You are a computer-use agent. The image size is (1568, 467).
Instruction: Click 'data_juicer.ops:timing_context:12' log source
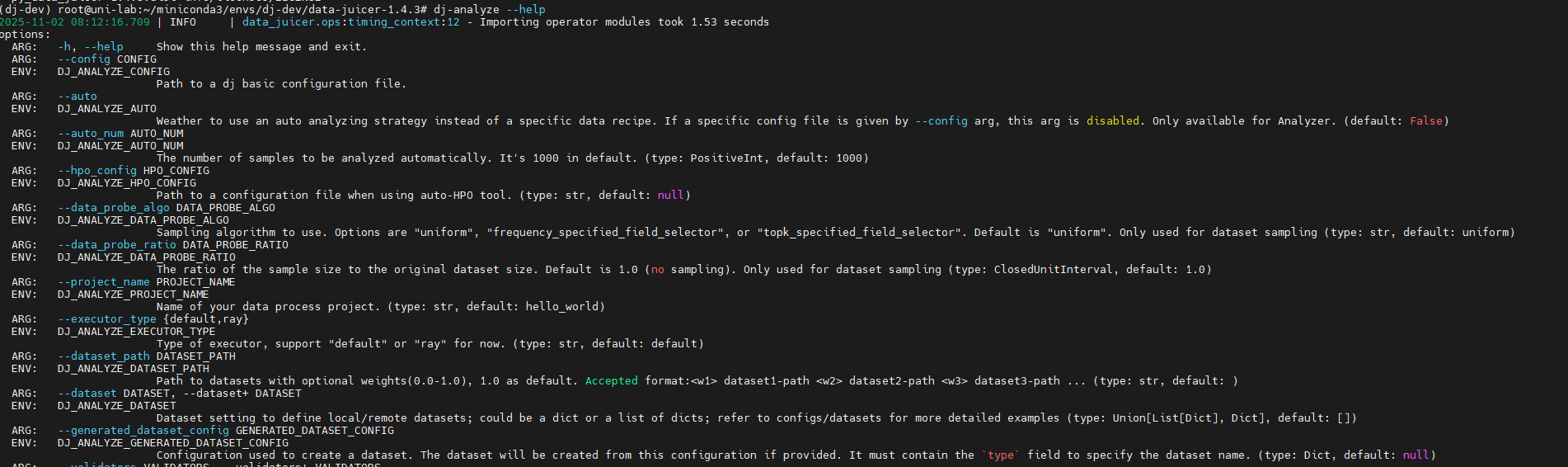[x=351, y=21]
